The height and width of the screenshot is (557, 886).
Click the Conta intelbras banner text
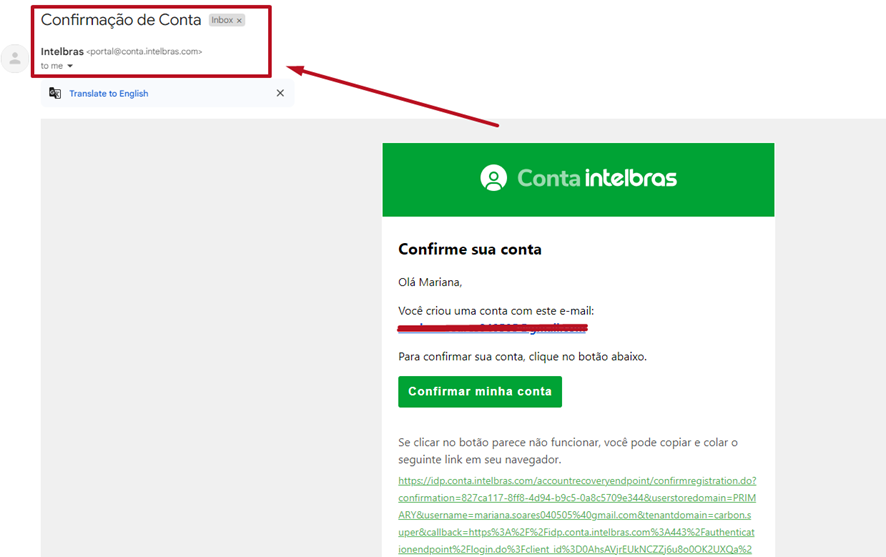tap(597, 178)
